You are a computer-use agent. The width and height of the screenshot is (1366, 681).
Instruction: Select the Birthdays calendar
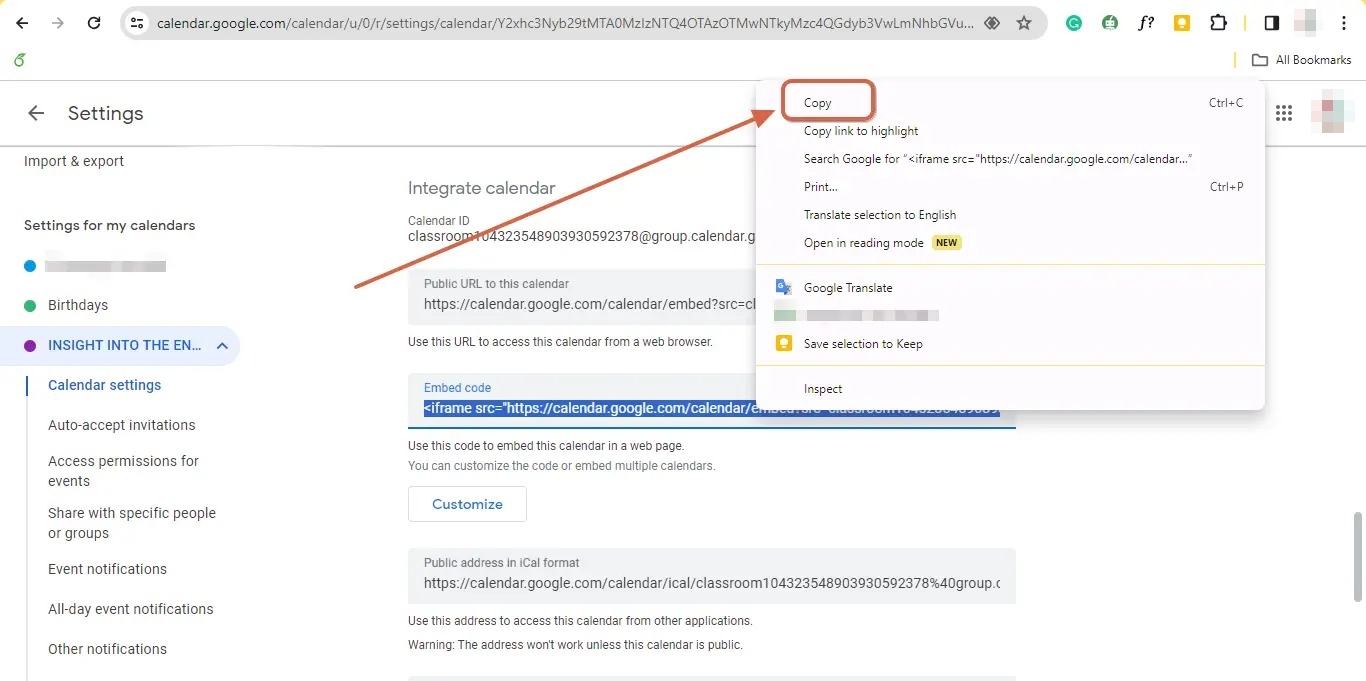pyautogui.click(x=78, y=305)
